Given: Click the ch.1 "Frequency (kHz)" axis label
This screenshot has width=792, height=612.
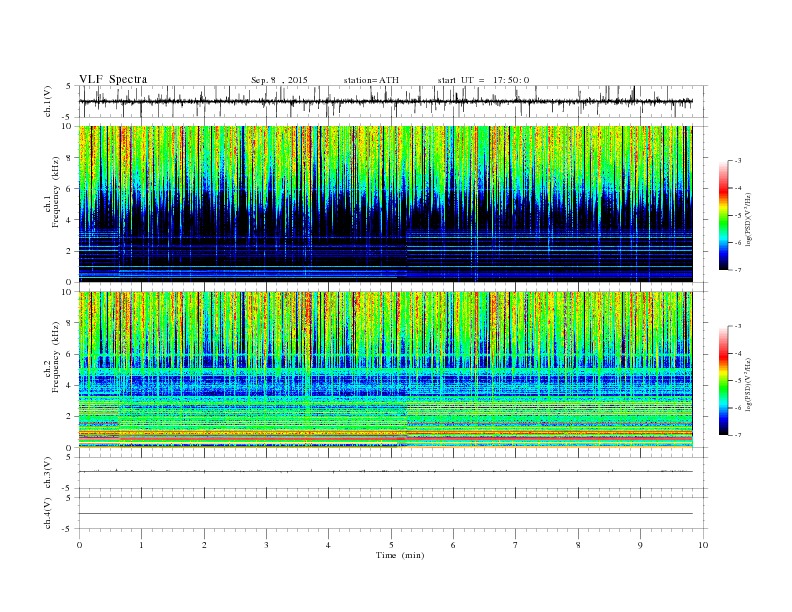Looking at the screenshot, I should click(x=56, y=192).
